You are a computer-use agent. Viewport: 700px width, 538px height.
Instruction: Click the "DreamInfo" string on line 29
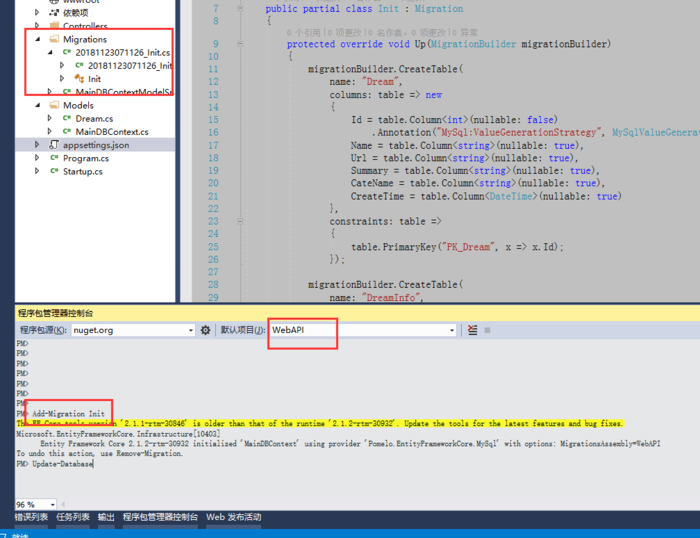tap(391, 297)
